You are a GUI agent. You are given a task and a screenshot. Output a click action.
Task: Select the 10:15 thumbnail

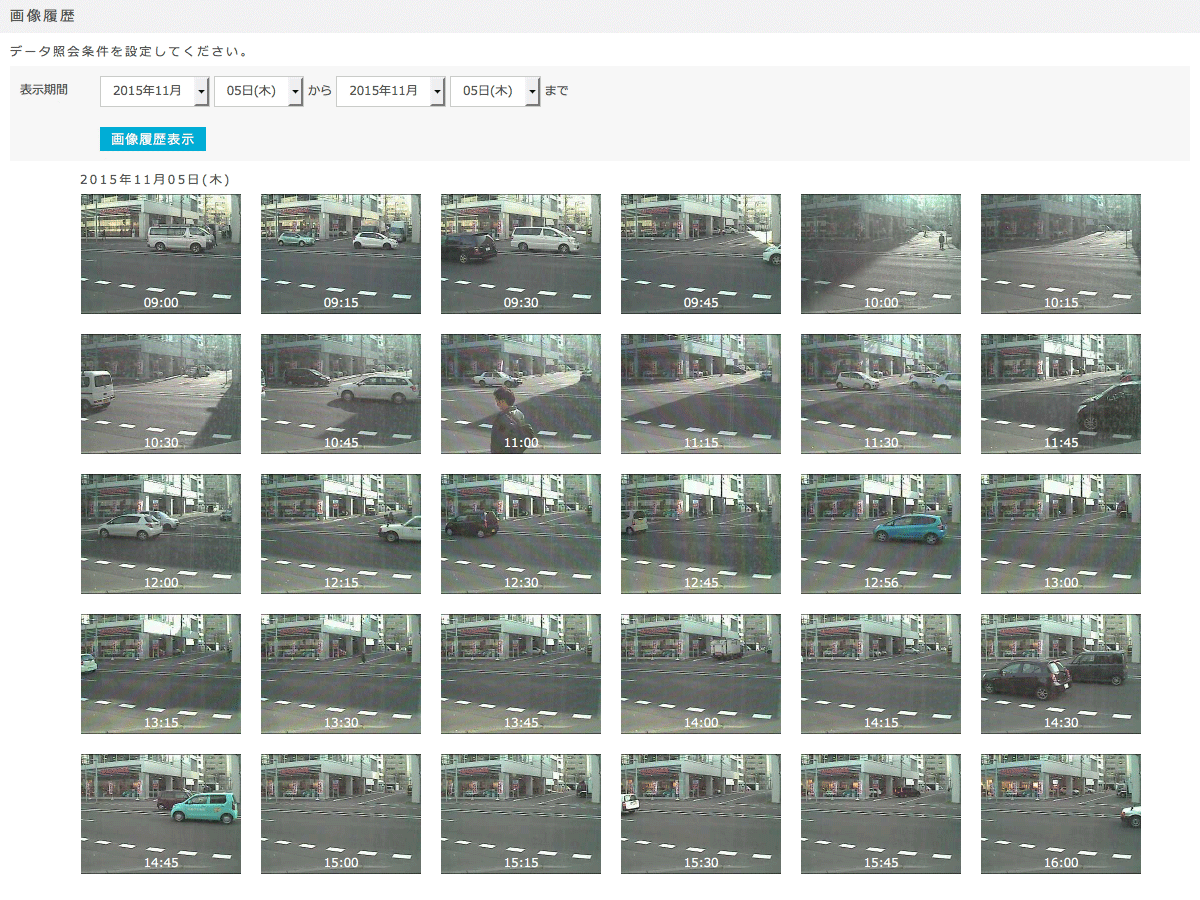(x=1061, y=254)
